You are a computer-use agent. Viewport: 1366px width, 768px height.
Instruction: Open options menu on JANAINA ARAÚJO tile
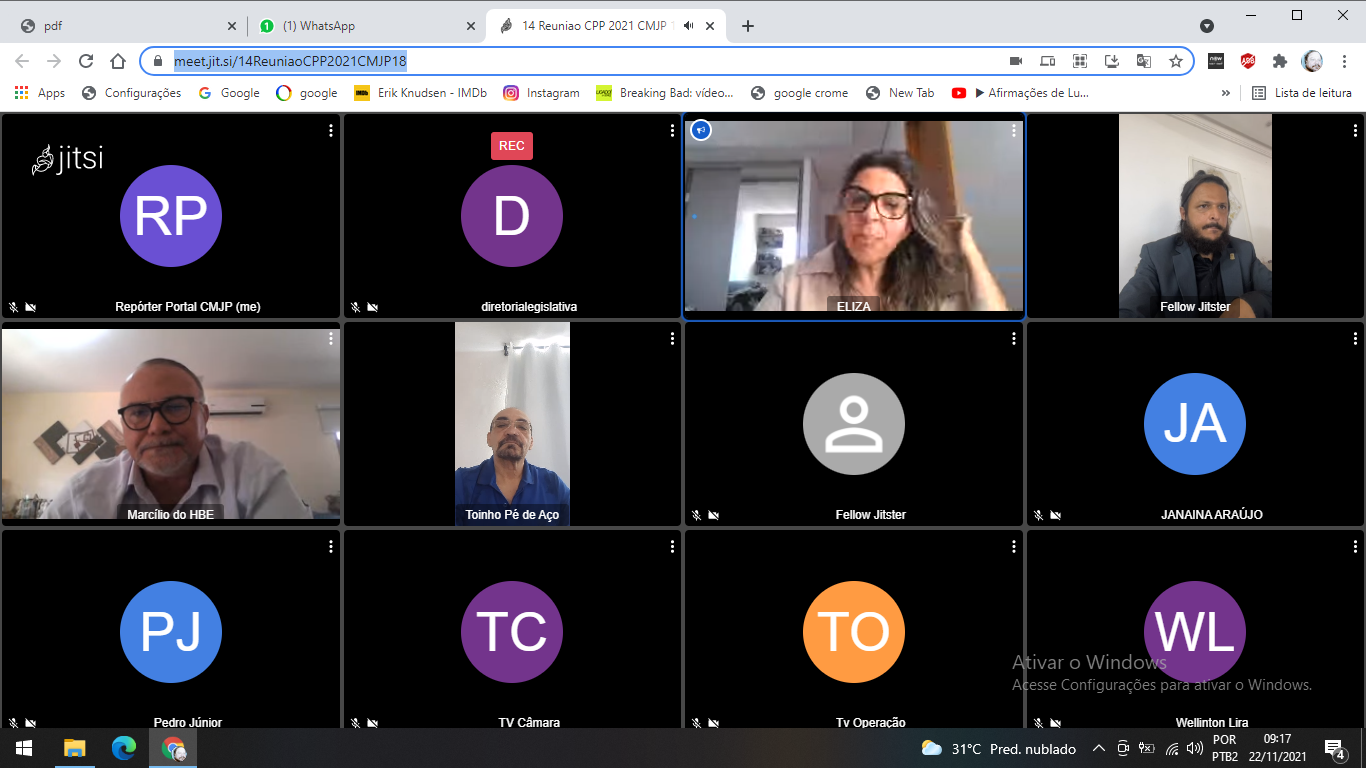click(1355, 339)
